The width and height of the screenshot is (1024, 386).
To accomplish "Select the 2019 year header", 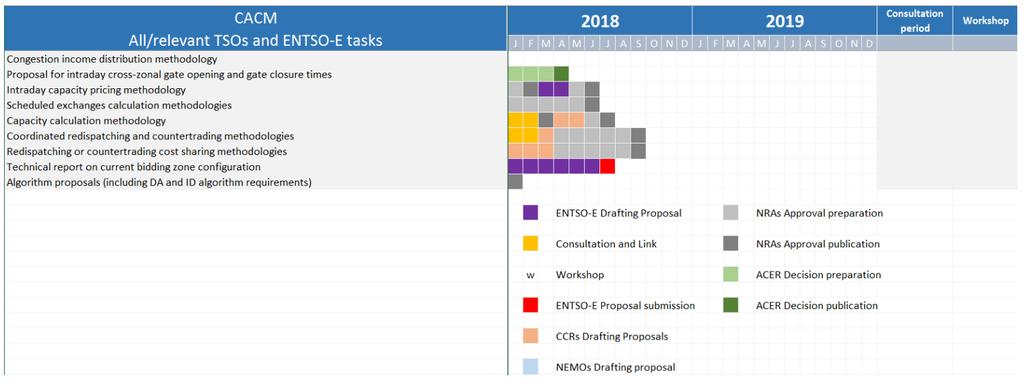I will point(784,21).
